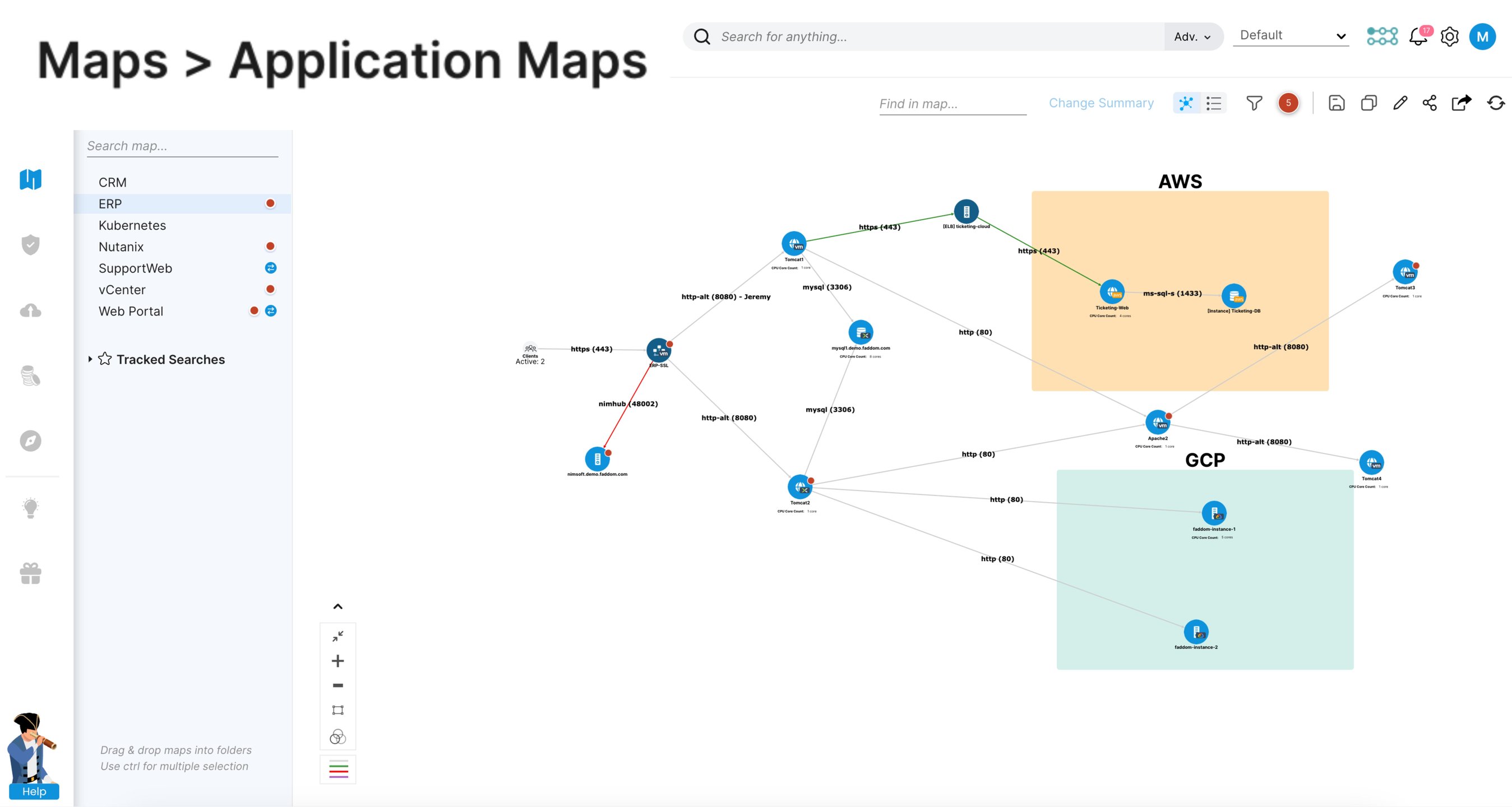Screen dimensions: 1512x807
Task: Switch to graph view mode
Action: tap(1186, 103)
